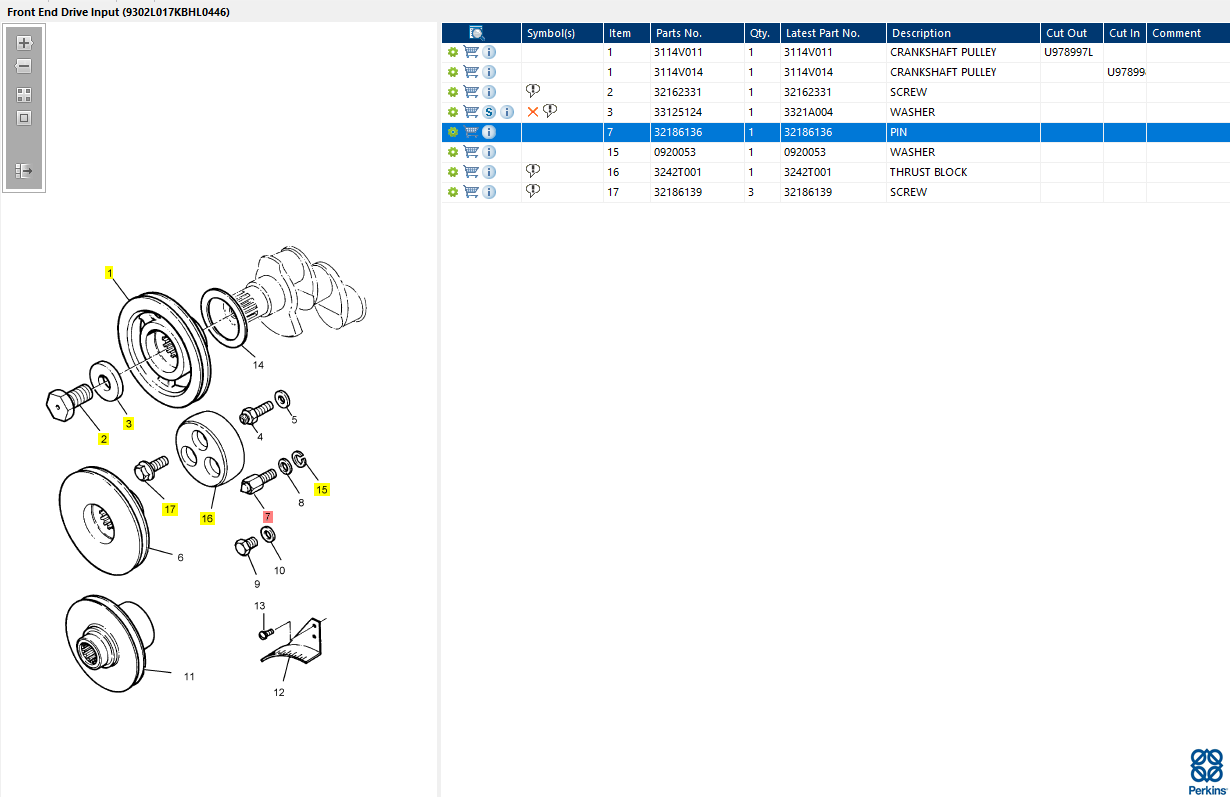Open note bubble symbol for part 32162331
Image resolution: width=1230 pixels, height=797 pixels.
point(533,91)
